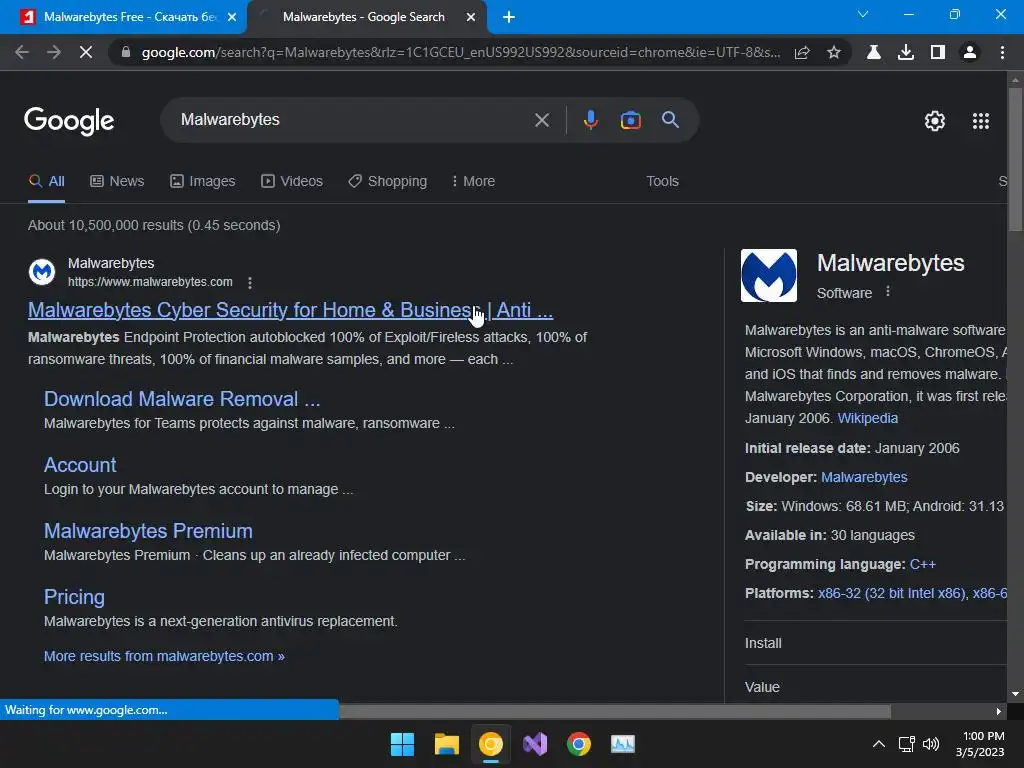Share this page using the share icon
This screenshot has height=768, width=1024.
point(802,52)
